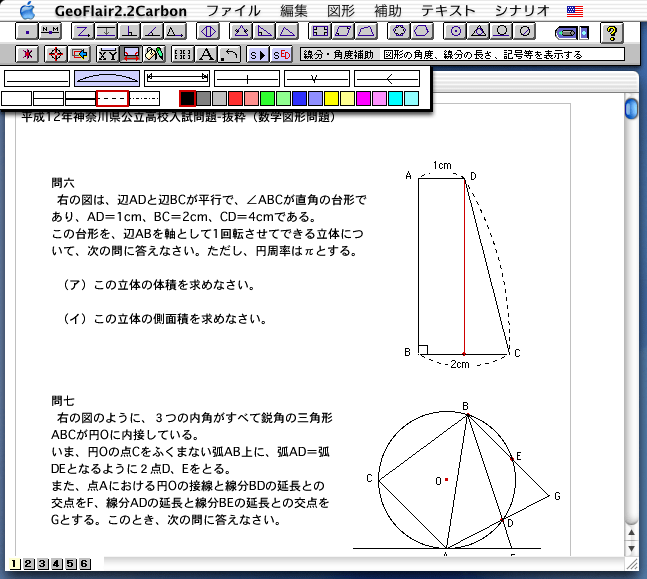This screenshot has height=579, width=647.
Task: Choose the V mark line annotation
Action: coord(317,78)
